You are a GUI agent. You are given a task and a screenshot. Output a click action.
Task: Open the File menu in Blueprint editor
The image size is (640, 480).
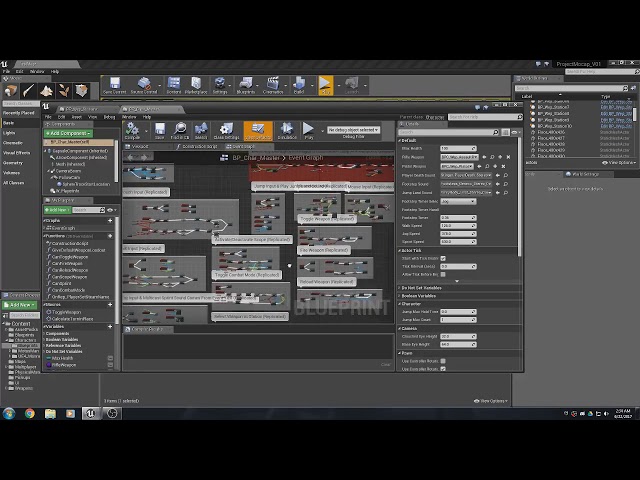[48, 117]
